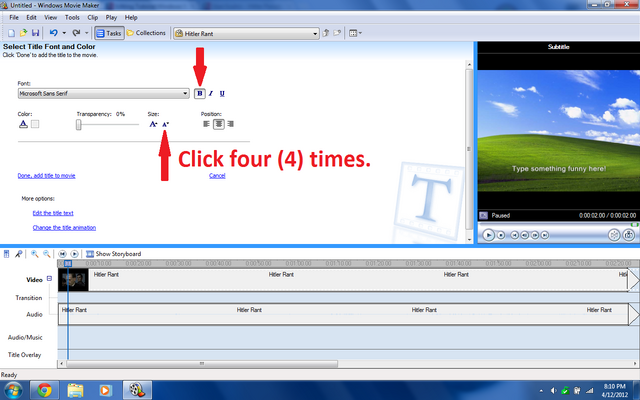Toggle bold title text
Image resolution: width=640 pixels, height=400 pixels.
[x=200, y=93]
